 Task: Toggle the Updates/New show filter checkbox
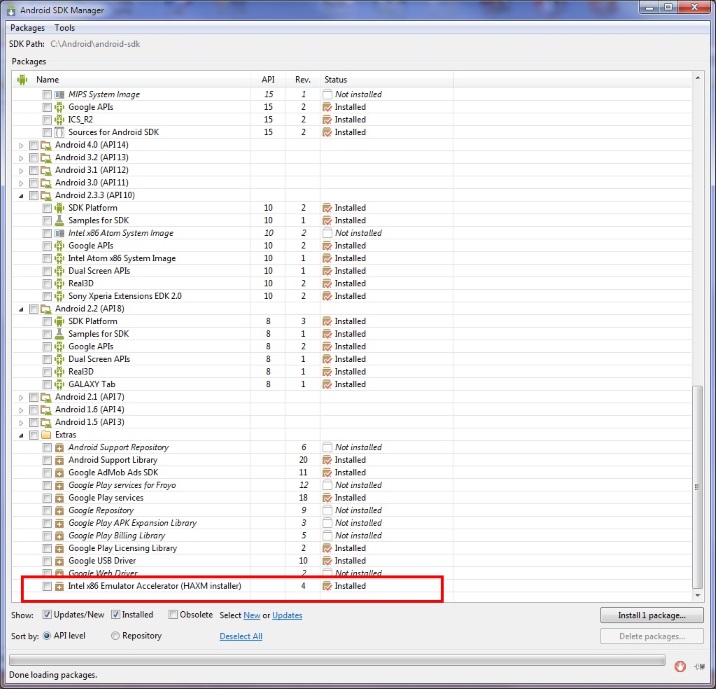click(x=47, y=615)
